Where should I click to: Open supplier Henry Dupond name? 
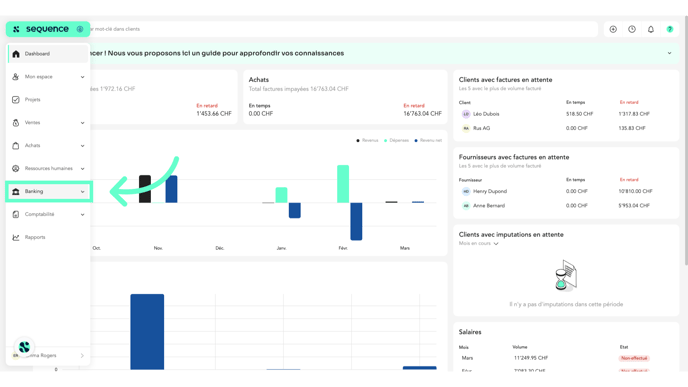point(490,191)
